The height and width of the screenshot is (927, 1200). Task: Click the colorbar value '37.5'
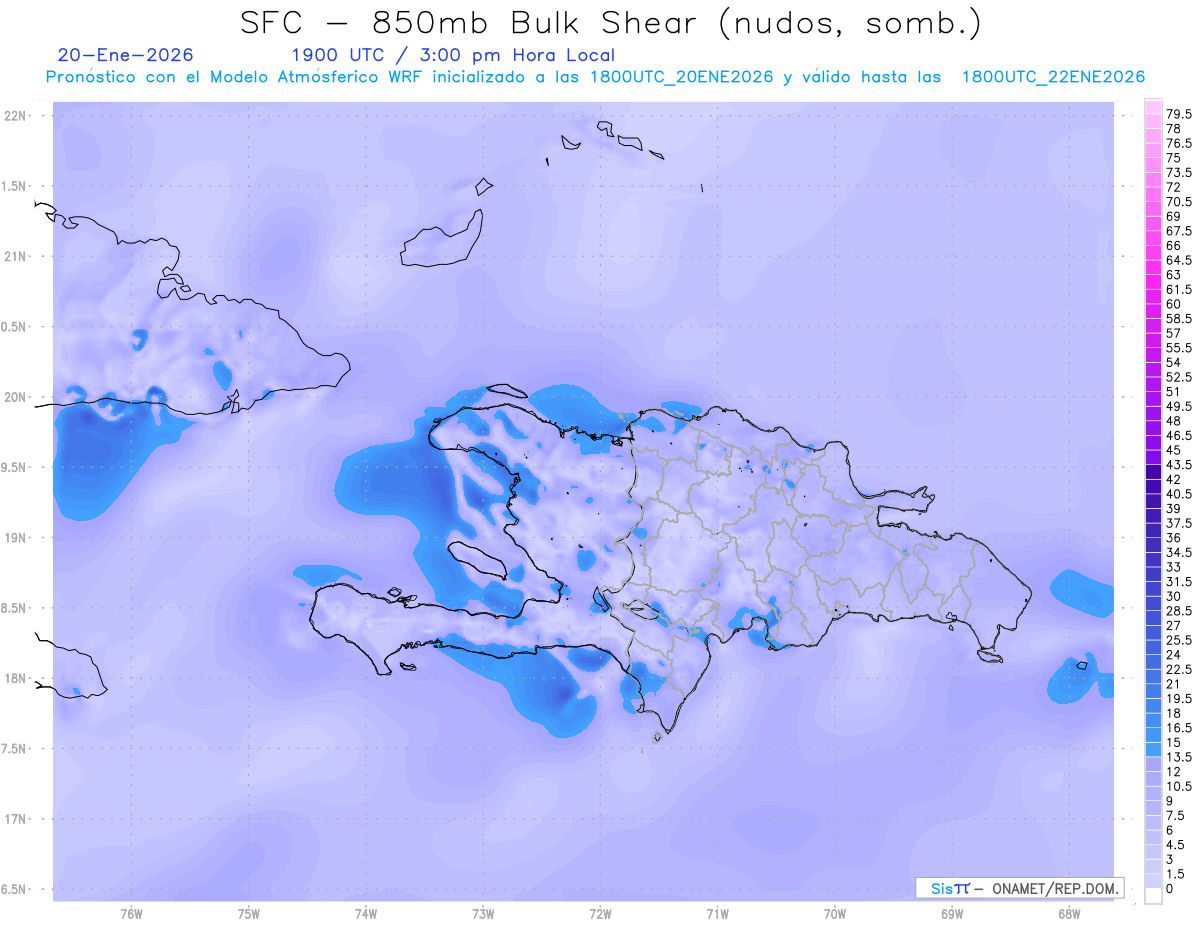tap(1179, 523)
